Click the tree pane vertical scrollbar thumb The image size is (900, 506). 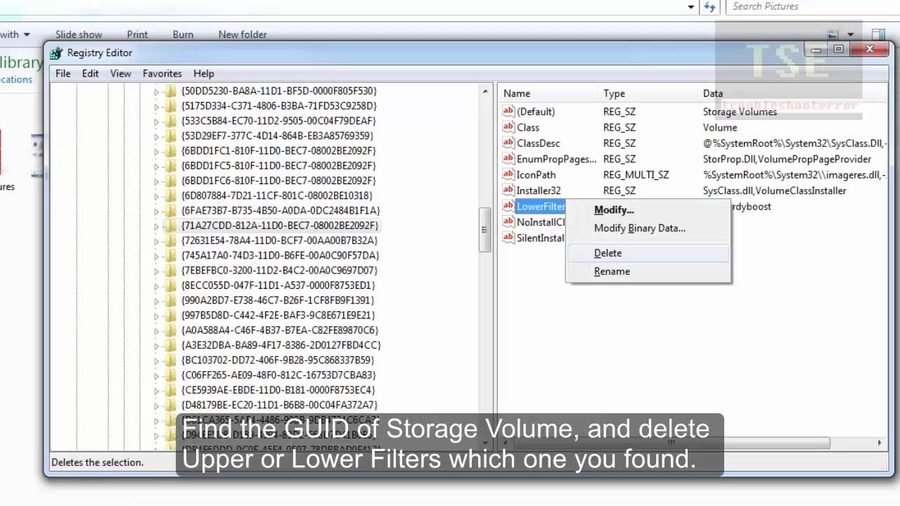[484, 228]
